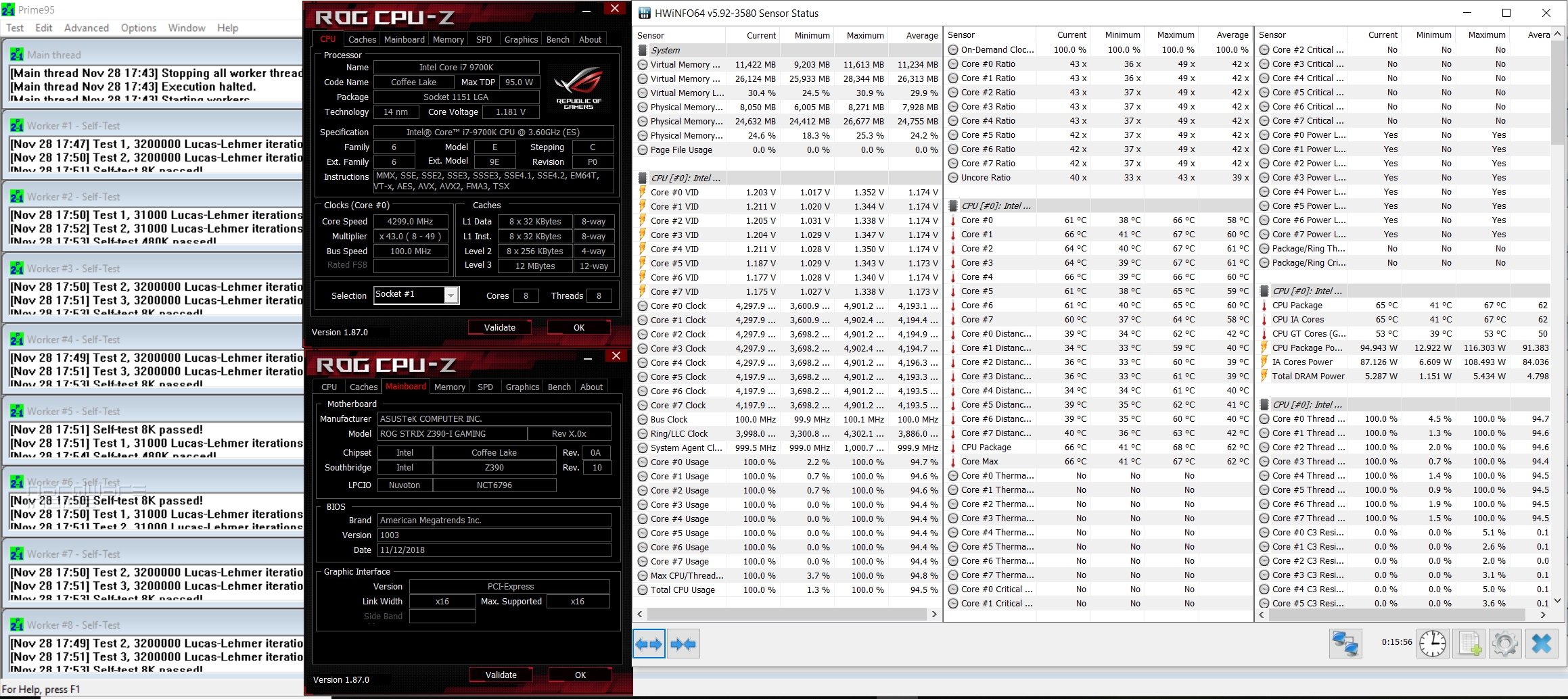Reset timer using the clock icon

pyautogui.click(x=1433, y=644)
